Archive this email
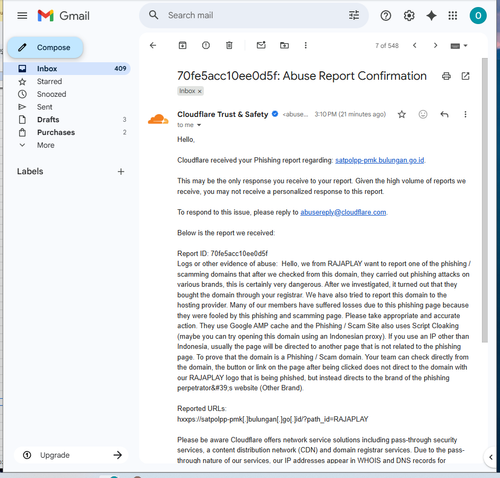The image size is (500, 478). pyautogui.click(x=182, y=45)
